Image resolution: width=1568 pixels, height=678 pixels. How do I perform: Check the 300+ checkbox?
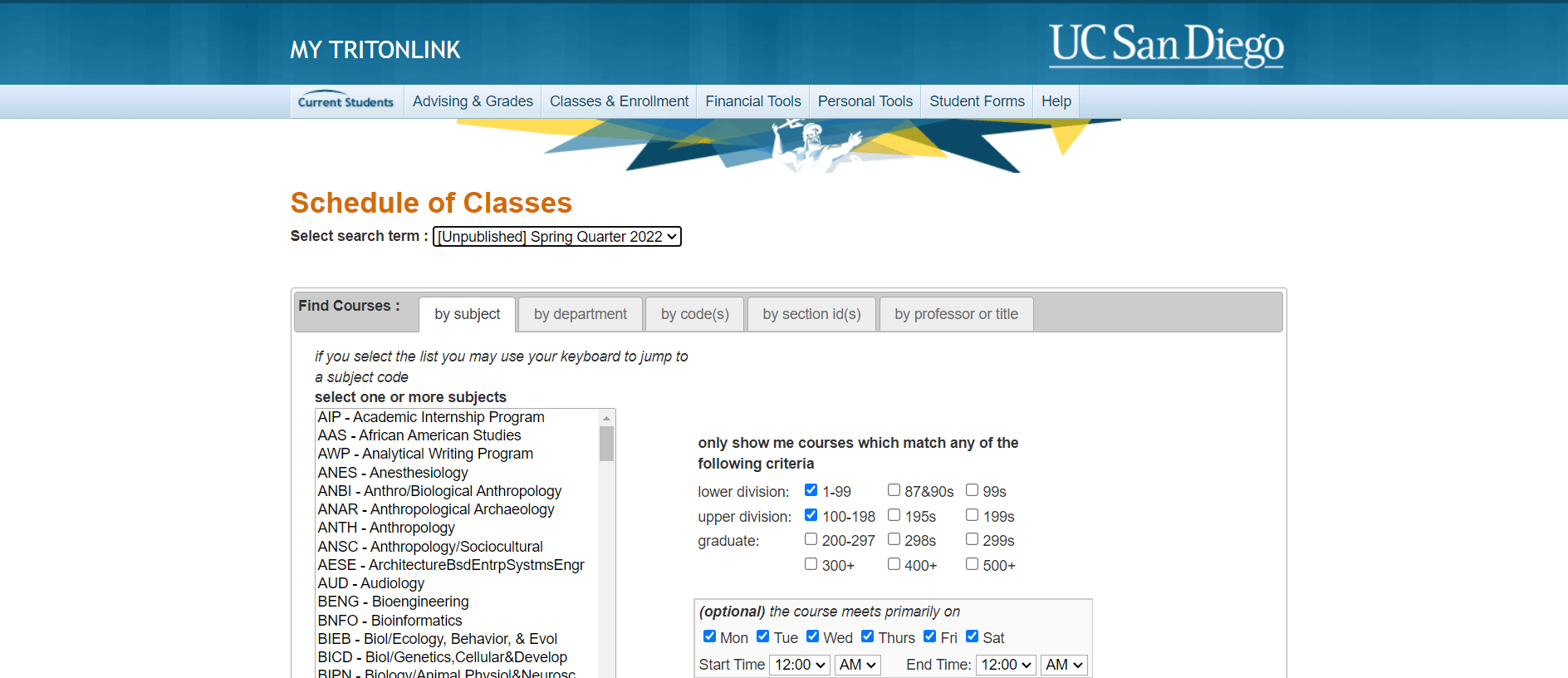(811, 564)
